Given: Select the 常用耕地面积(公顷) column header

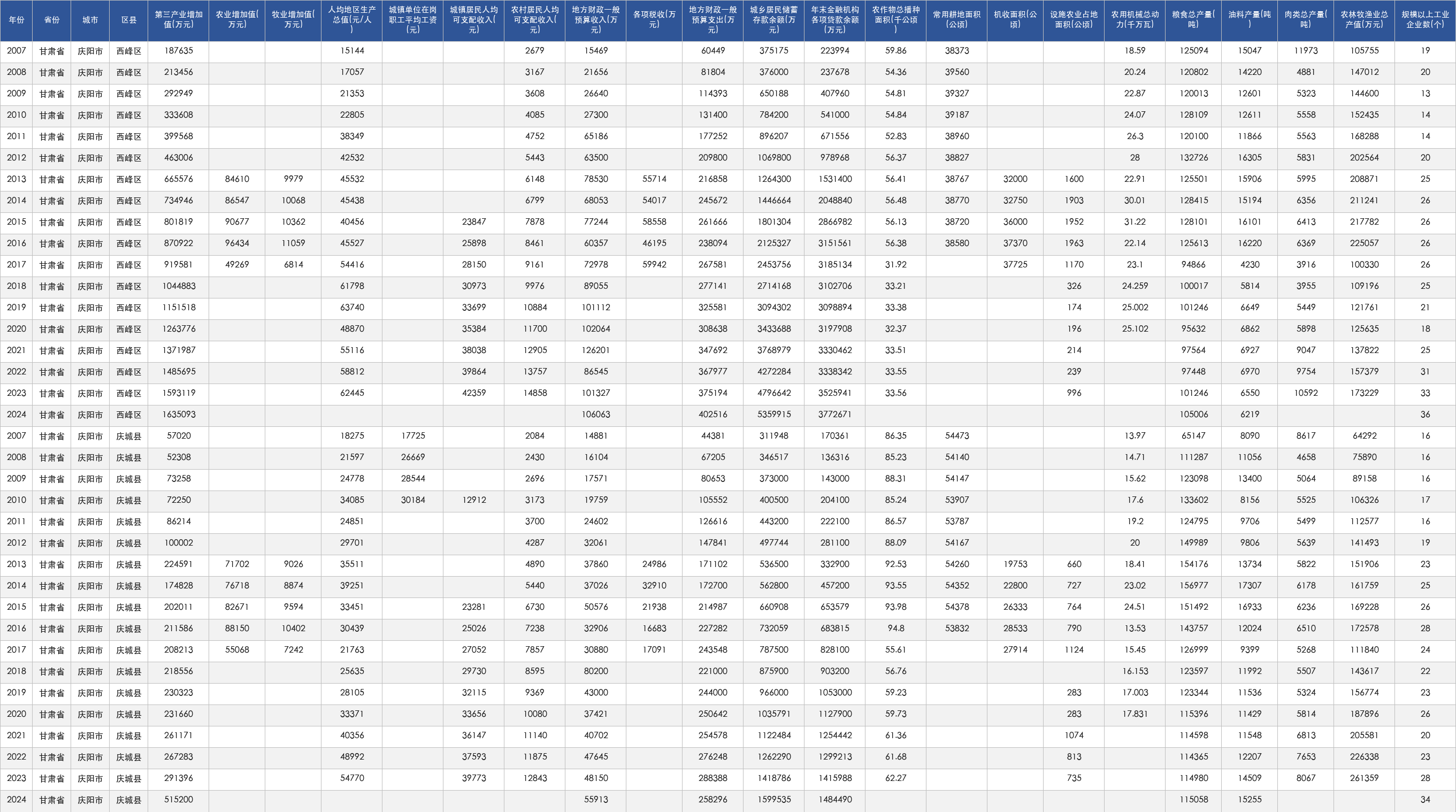Looking at the screenshot, I should coord(956,20).
